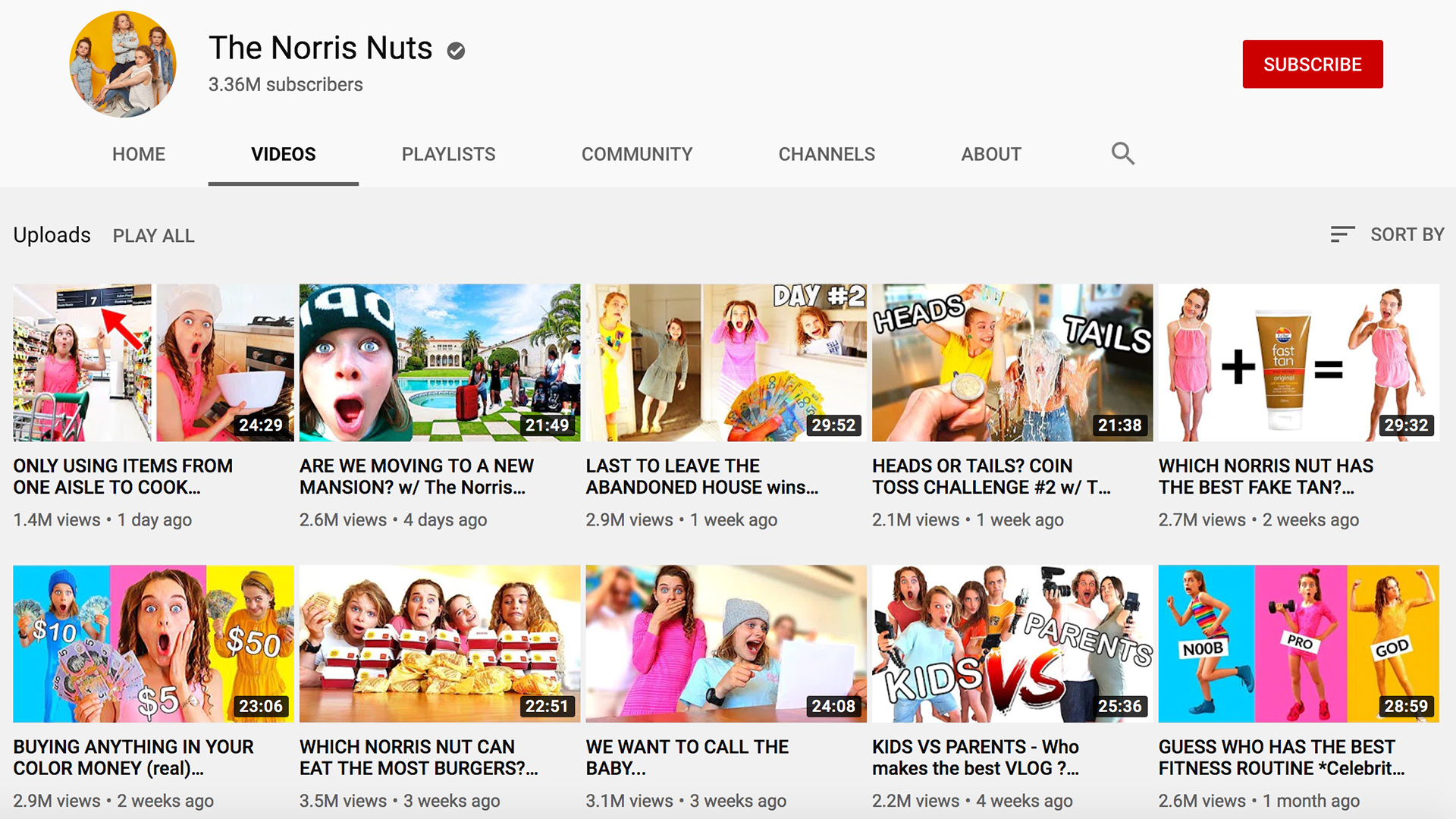The width and height of the screenshot is (1456, 819).
Task: Open the Heads or Tails coin thumbnail
Action: click(x=1012, y=362)
